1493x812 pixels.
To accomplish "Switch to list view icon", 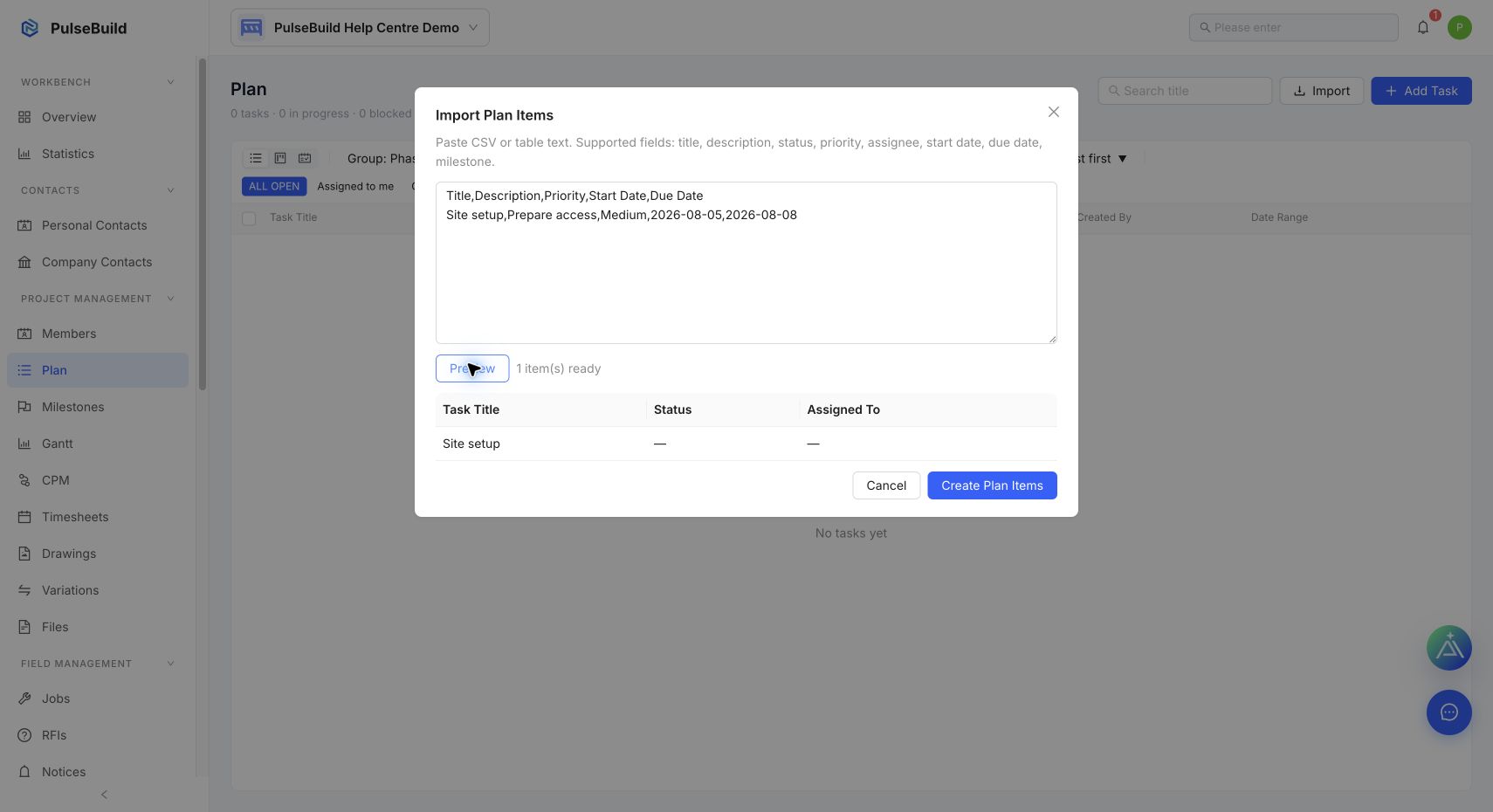I will tap(256, 158).
